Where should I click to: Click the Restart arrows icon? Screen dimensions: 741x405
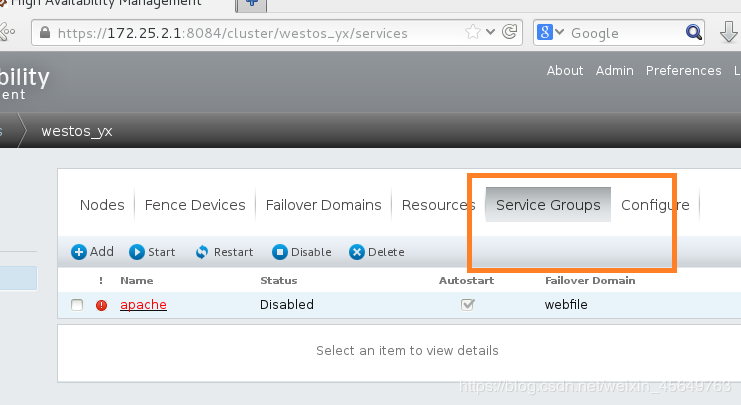coord(202,252)
